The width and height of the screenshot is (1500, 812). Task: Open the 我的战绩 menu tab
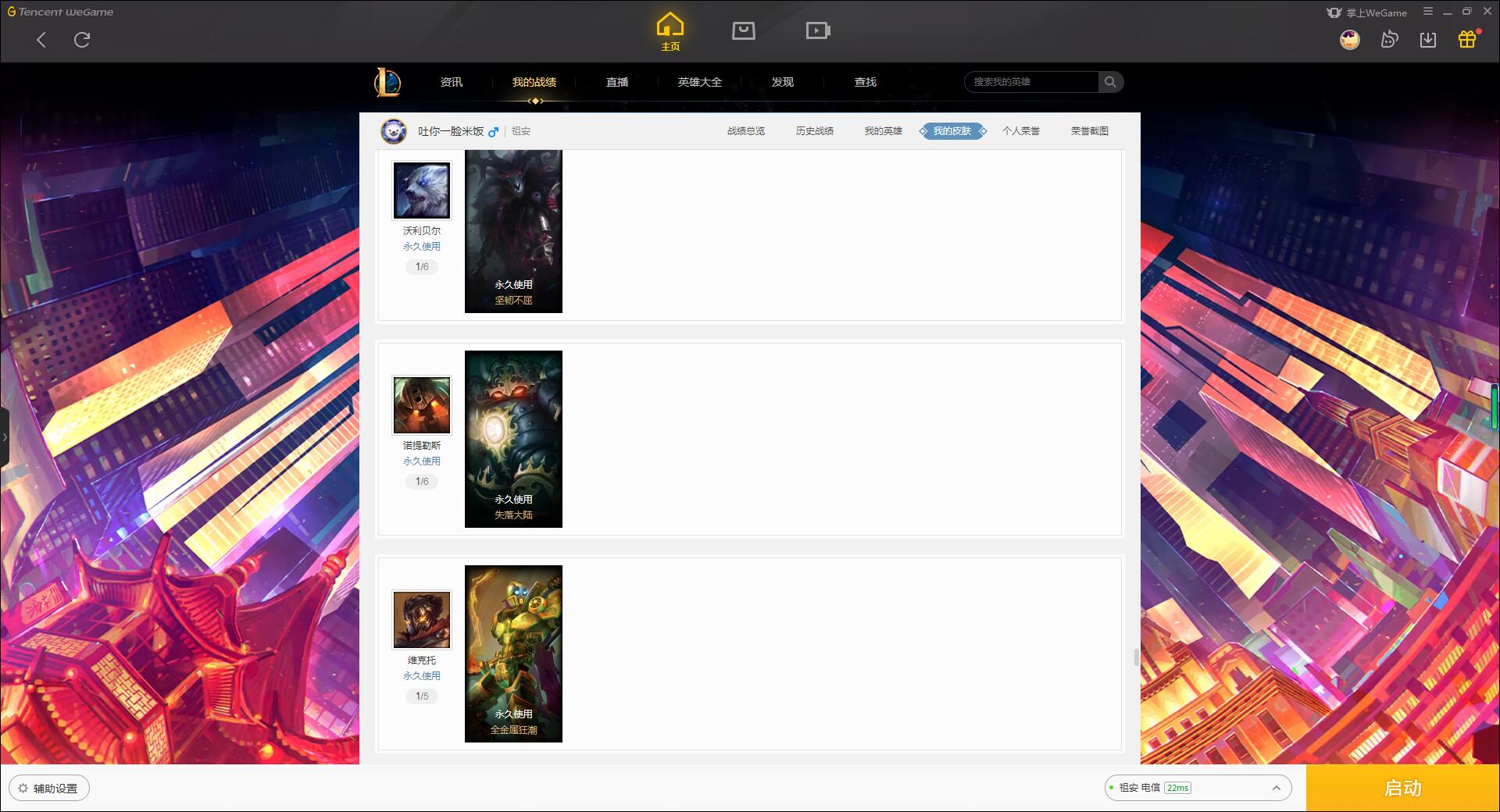coord(534,82)
